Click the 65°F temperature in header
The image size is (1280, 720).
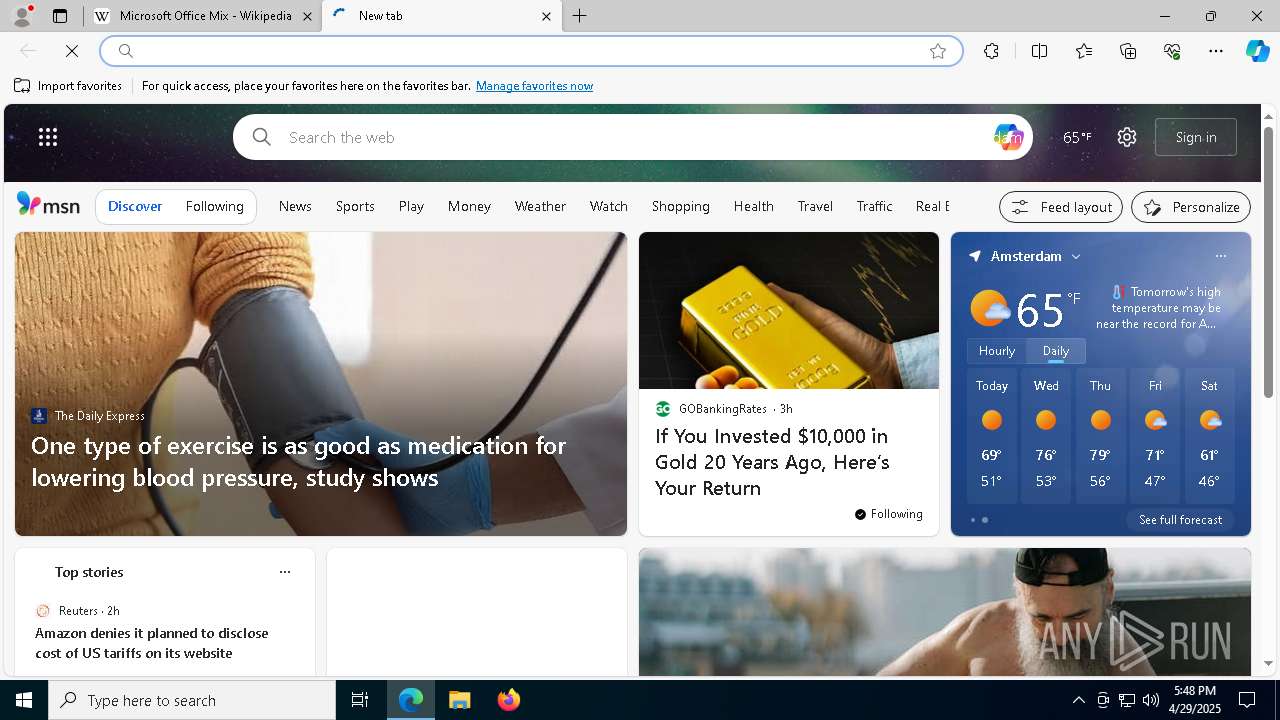tap(1077, 137)
